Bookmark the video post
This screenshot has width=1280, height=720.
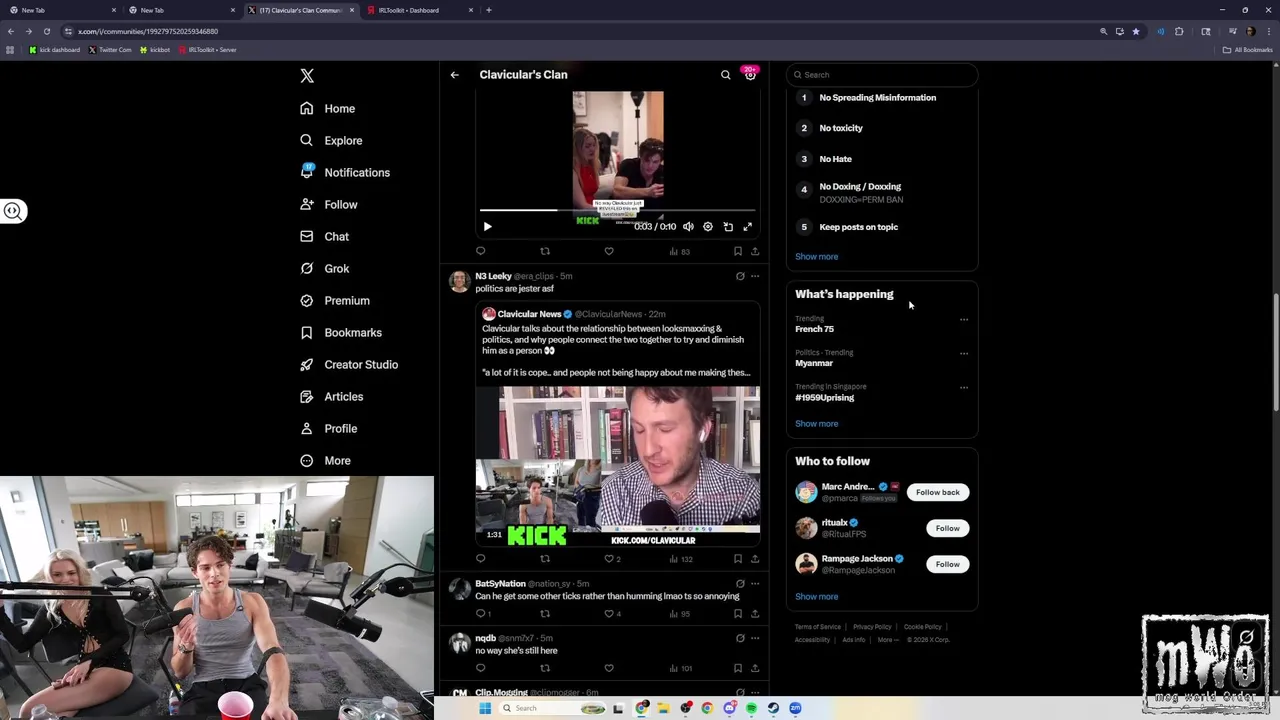coord(738,251)
